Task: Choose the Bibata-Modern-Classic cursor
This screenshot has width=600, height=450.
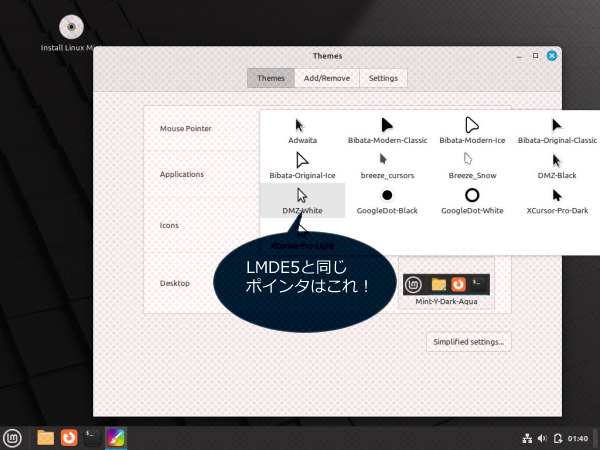Action: (x=387, y=130)
